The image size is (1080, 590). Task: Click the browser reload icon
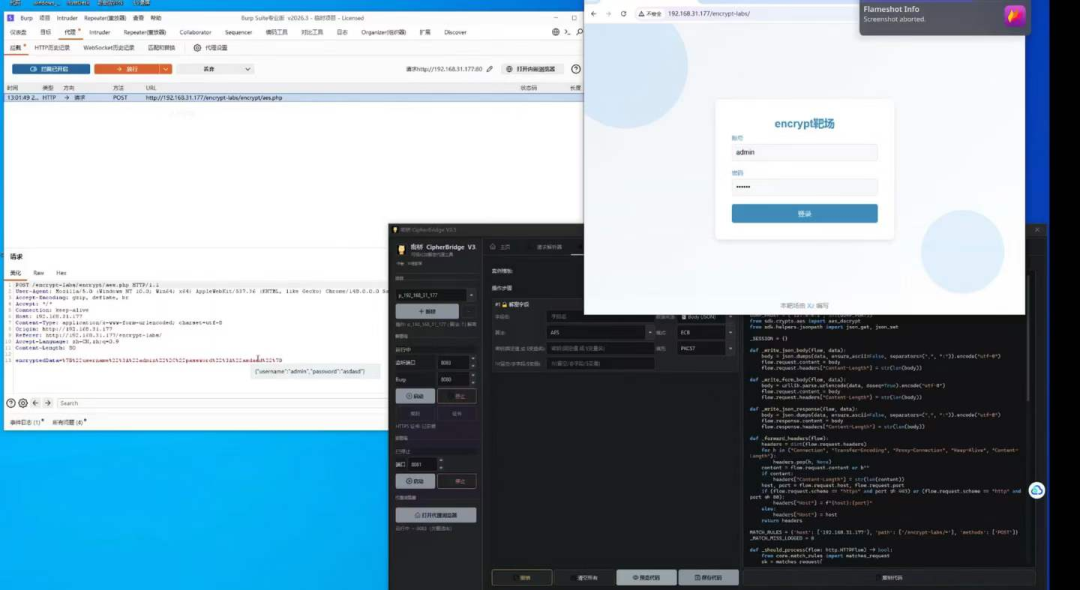point(623,14)
